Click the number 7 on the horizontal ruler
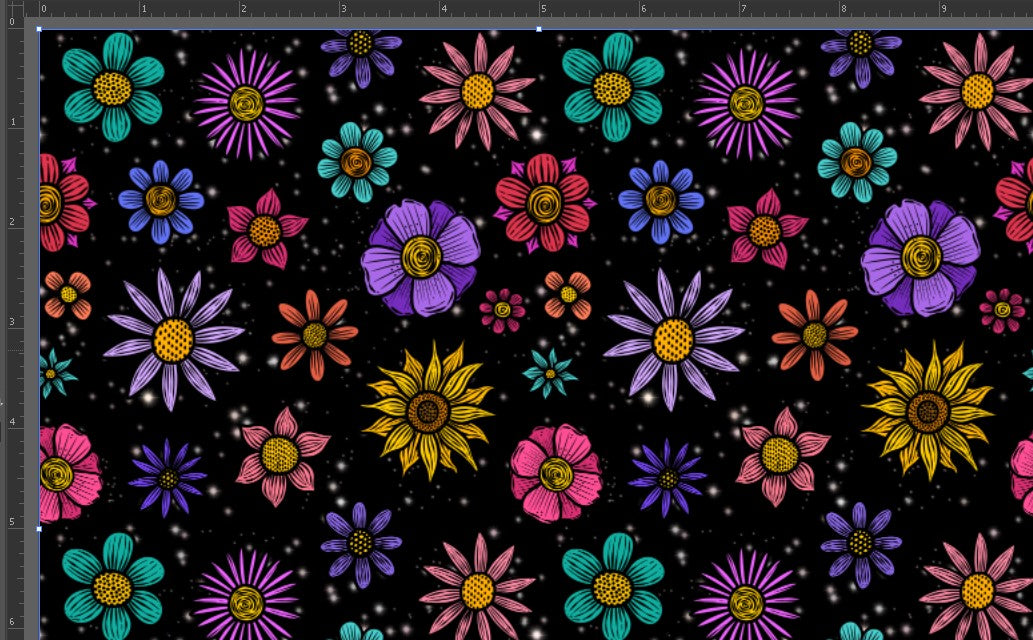Image resolution: width=1033 pixels, height=640 pixels. tap(743, 9)
